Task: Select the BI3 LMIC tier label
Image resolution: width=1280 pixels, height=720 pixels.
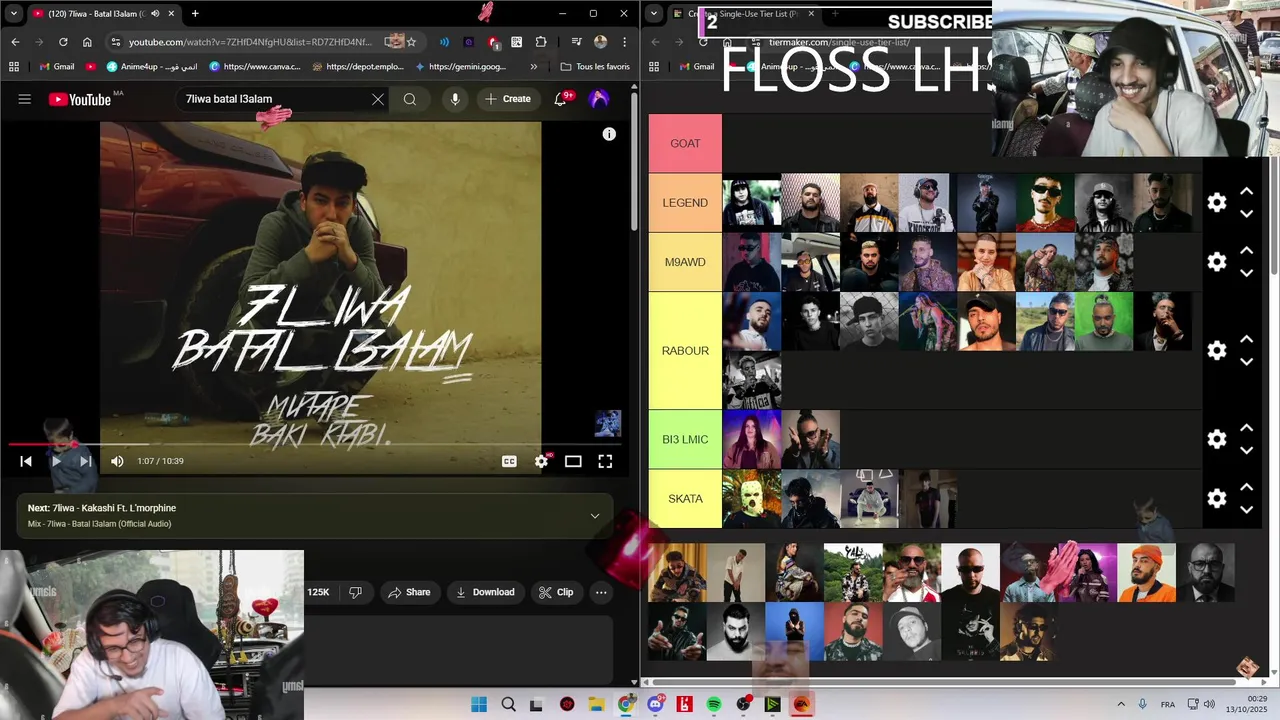Action: pos(685,439)
